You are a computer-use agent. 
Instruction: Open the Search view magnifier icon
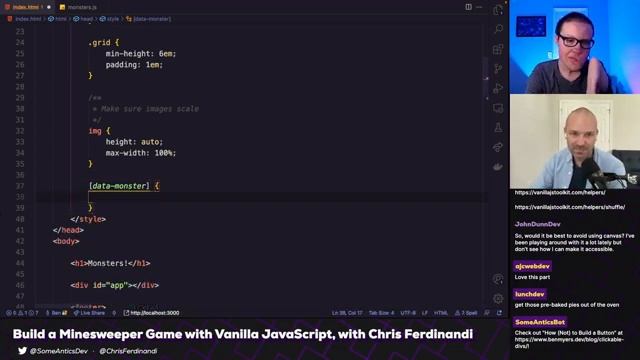[x=498, y=29]
